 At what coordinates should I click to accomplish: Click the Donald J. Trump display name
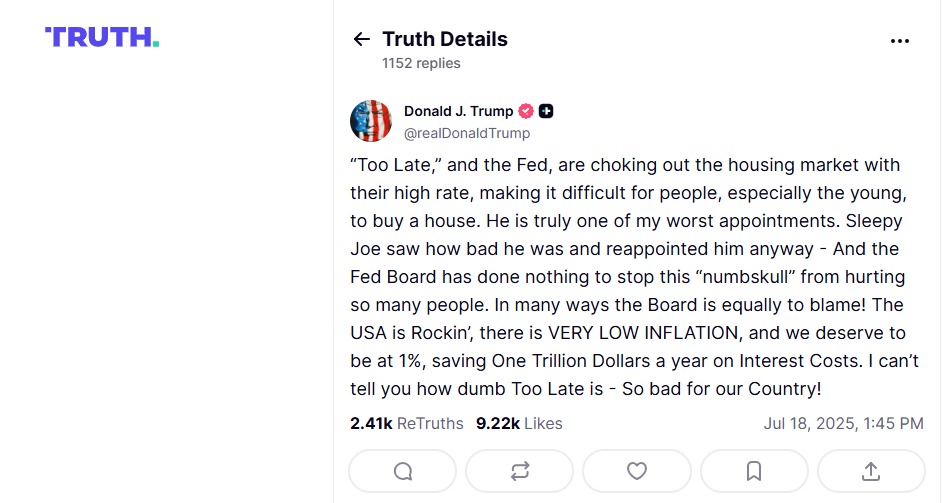[x=458, y=111]
